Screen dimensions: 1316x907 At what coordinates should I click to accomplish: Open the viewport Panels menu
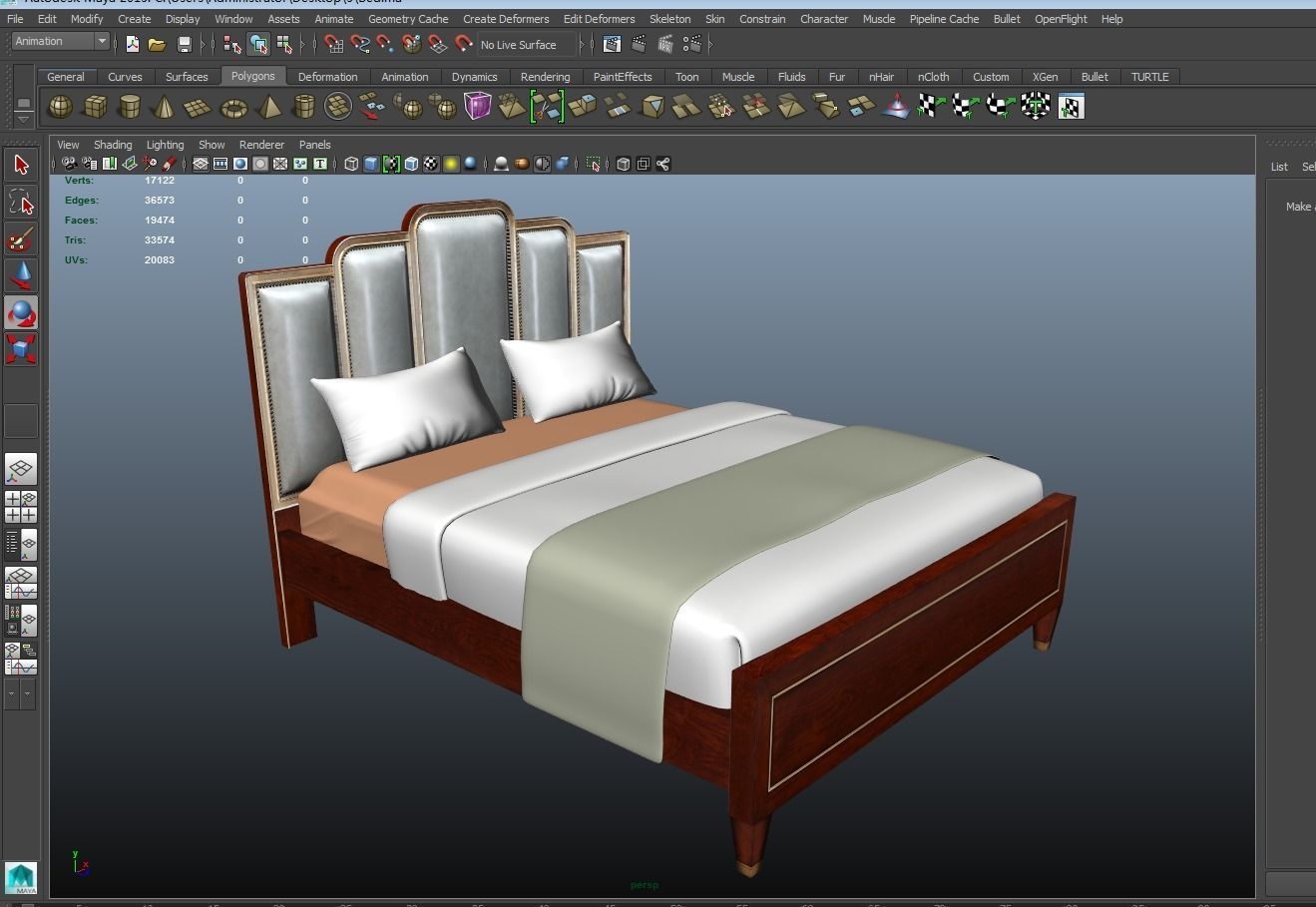coord(314,145)
